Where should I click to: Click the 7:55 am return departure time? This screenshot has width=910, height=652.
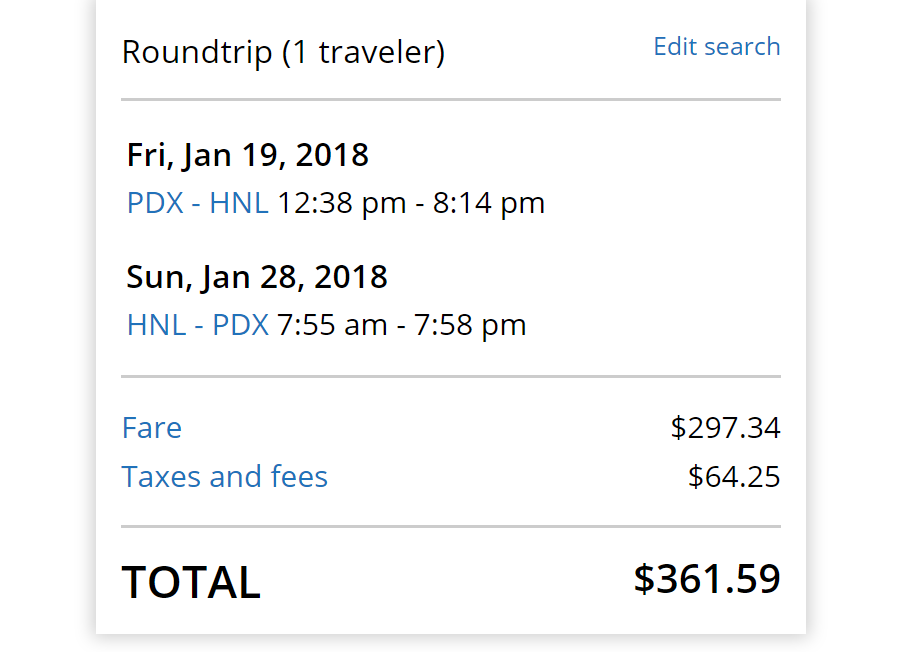click(x=331, y=325)
